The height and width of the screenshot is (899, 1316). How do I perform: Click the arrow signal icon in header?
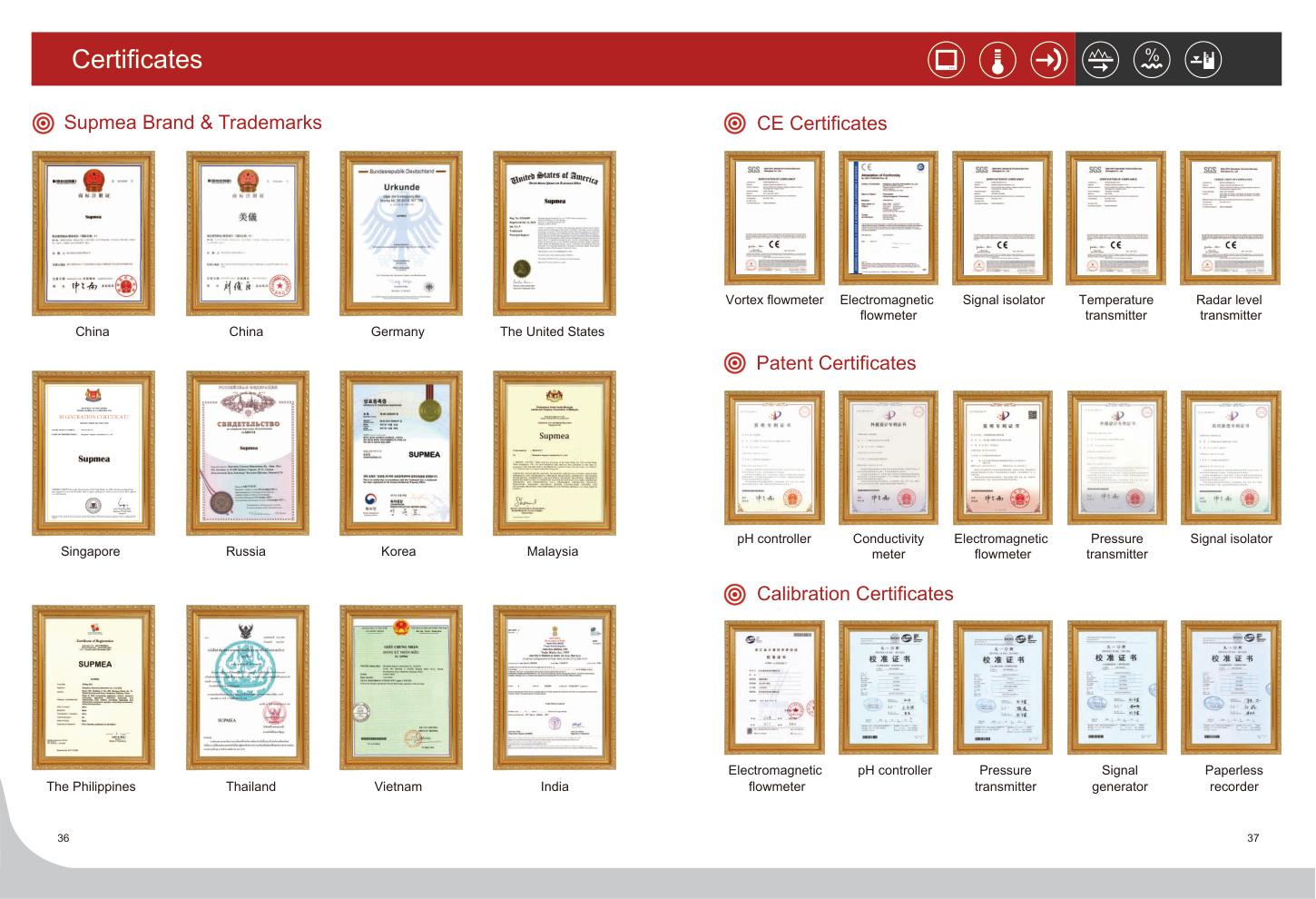click(x=1049, y=60)
